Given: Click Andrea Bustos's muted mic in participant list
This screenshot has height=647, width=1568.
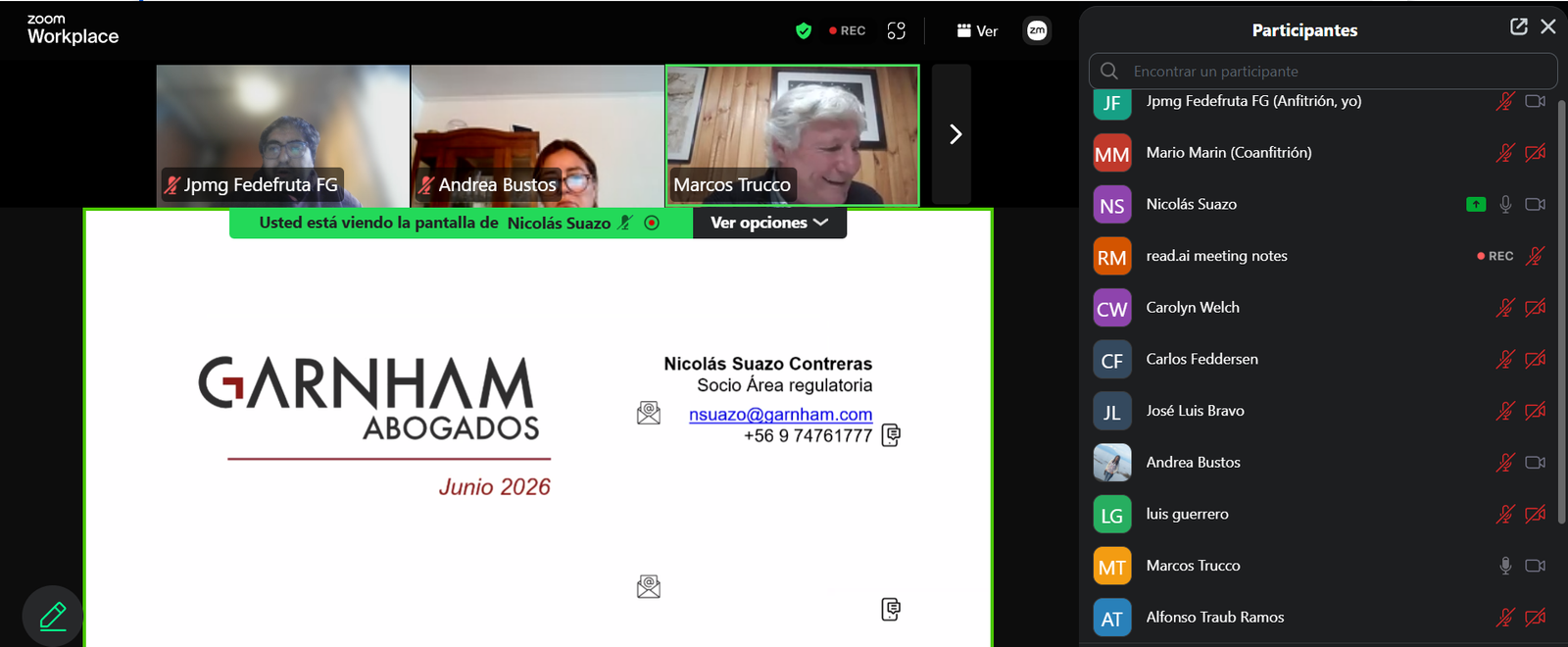Looking at the screenshot, I should pos(1505,463).
